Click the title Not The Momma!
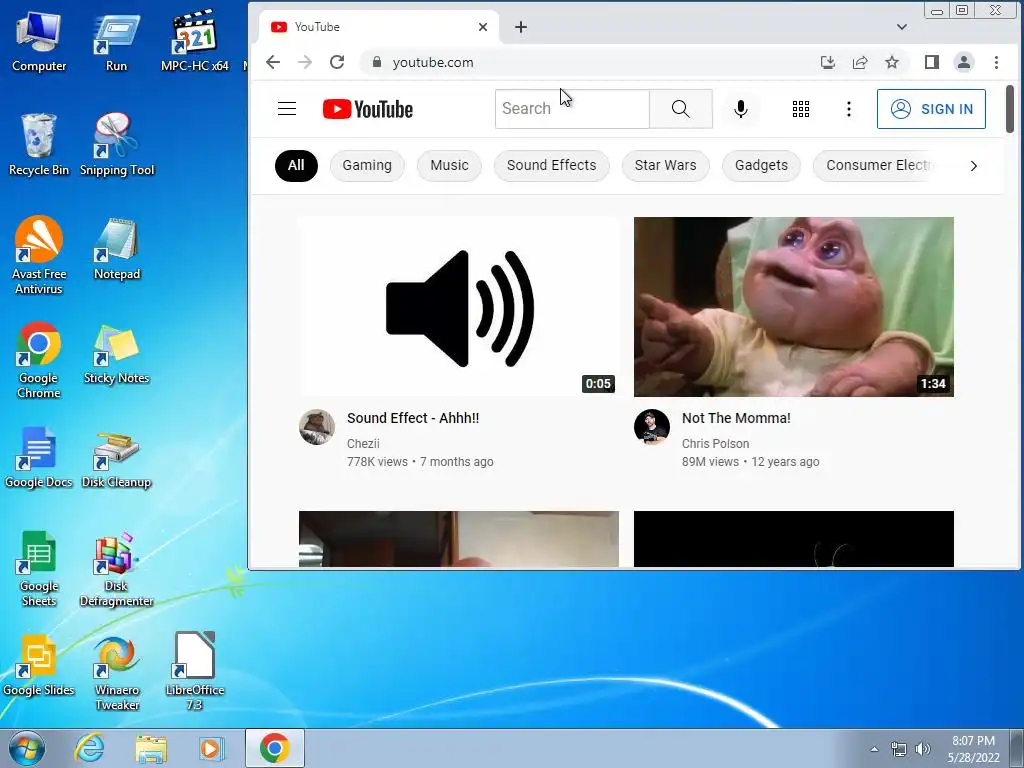1024x768 pixels. point(736,418)
